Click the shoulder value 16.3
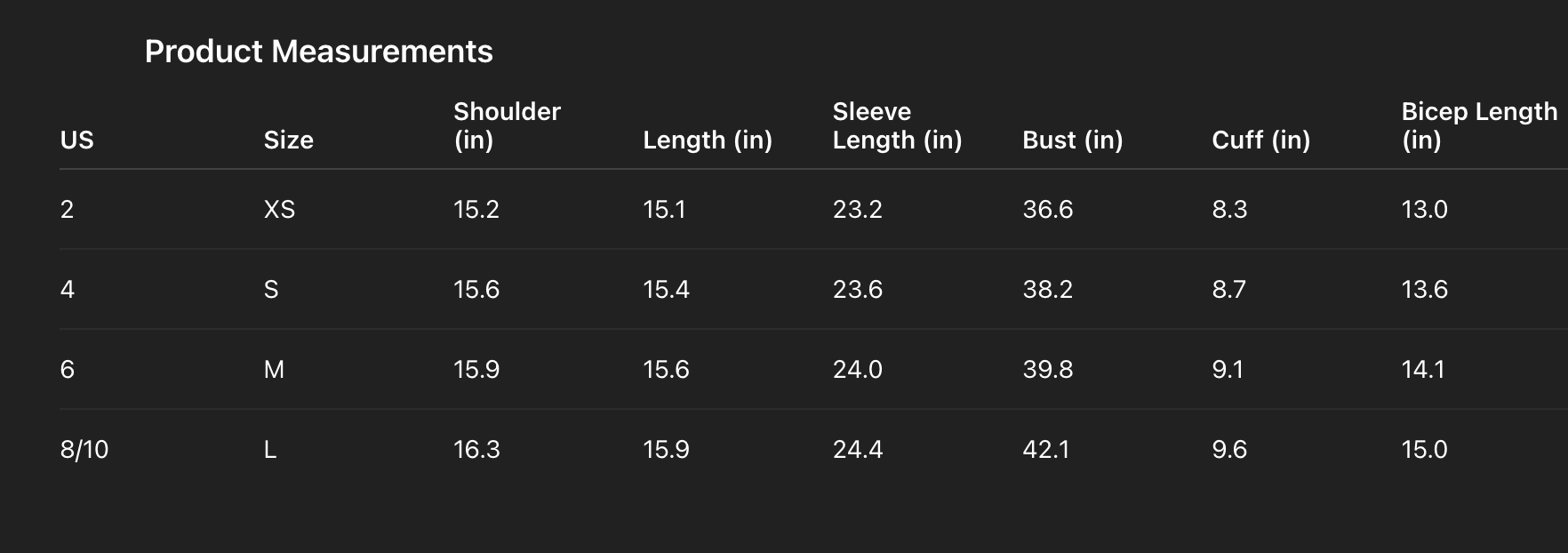Viewport: 1568px width, 553px height. [476, 449]
